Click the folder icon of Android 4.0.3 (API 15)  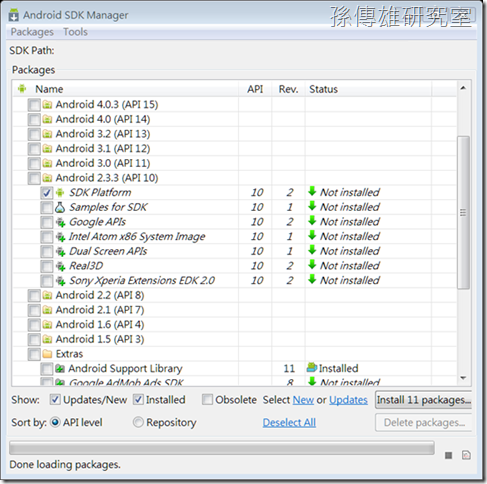pos(47,105)
